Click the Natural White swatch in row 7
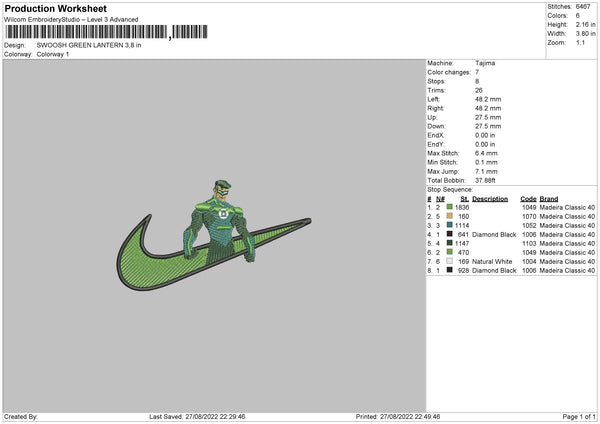This screenshot has width=600, height=424. tap(450, 261)
